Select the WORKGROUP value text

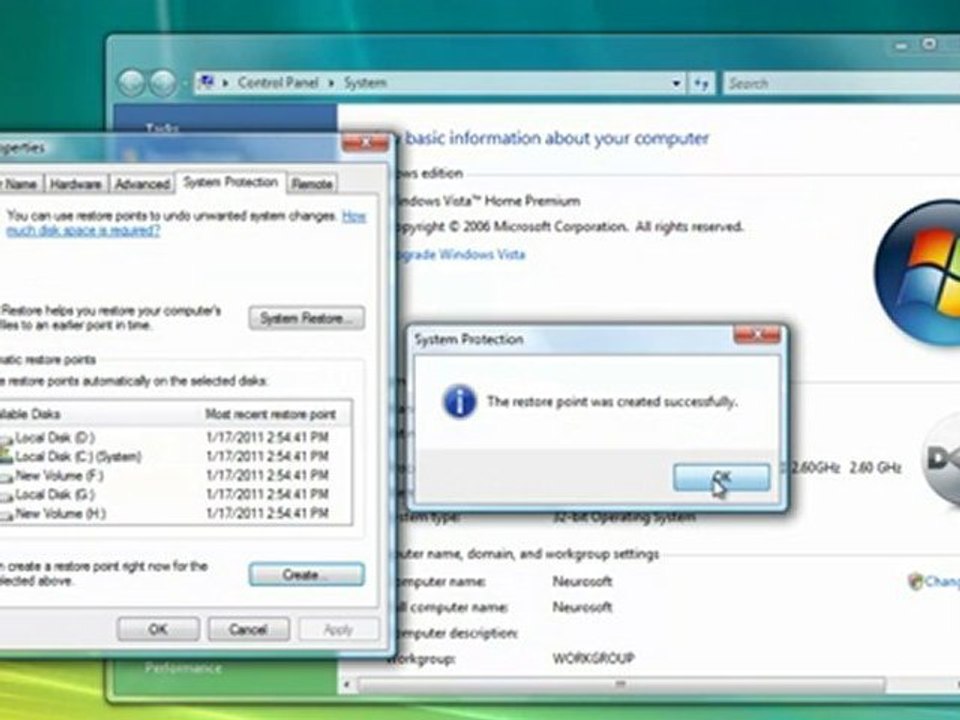coord(593,659)
